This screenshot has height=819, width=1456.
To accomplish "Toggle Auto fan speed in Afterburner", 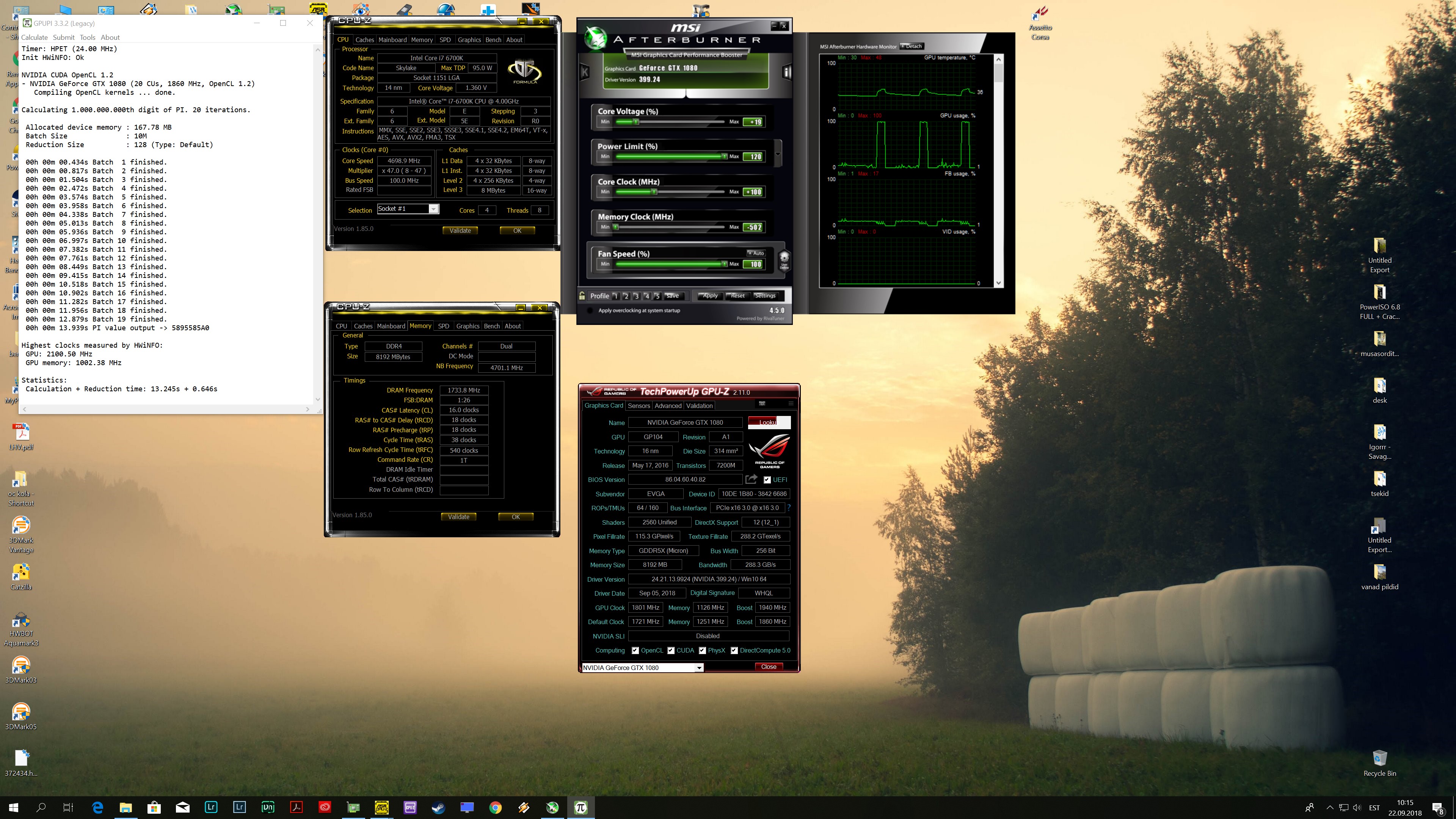I will click(x=756, y=253).
